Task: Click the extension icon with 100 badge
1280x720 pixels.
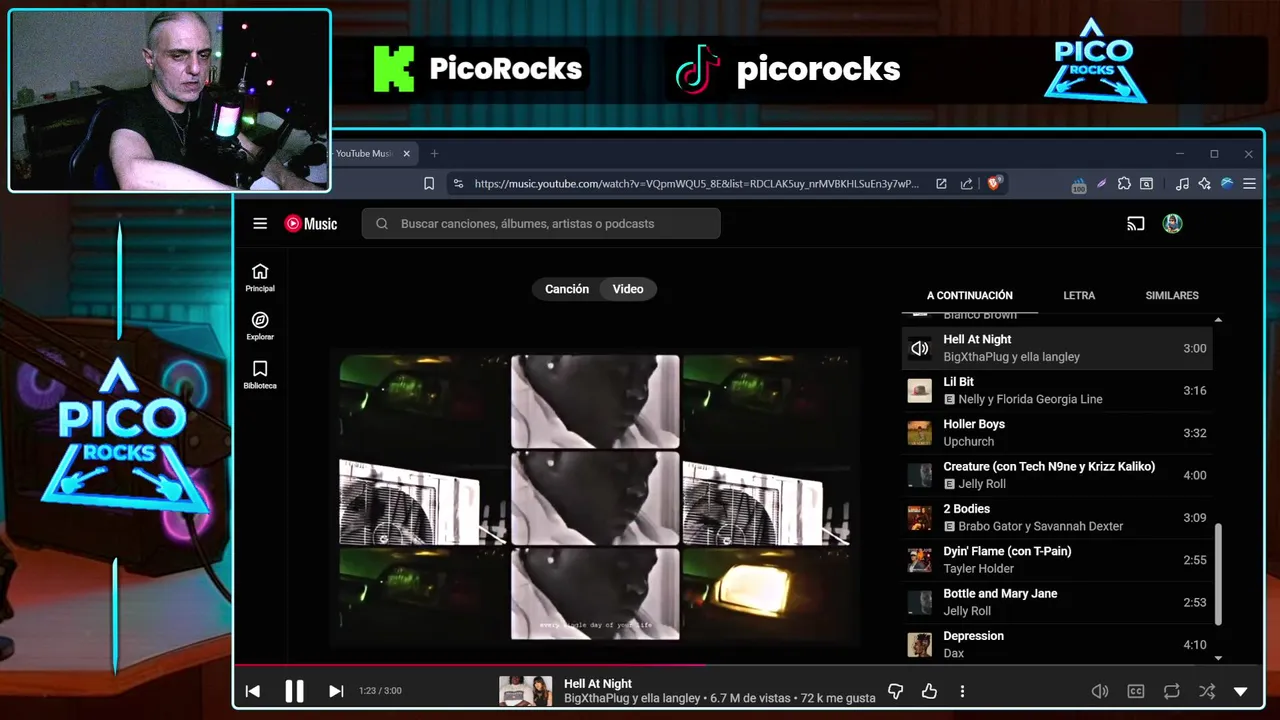Action: tap(1079, 185)
